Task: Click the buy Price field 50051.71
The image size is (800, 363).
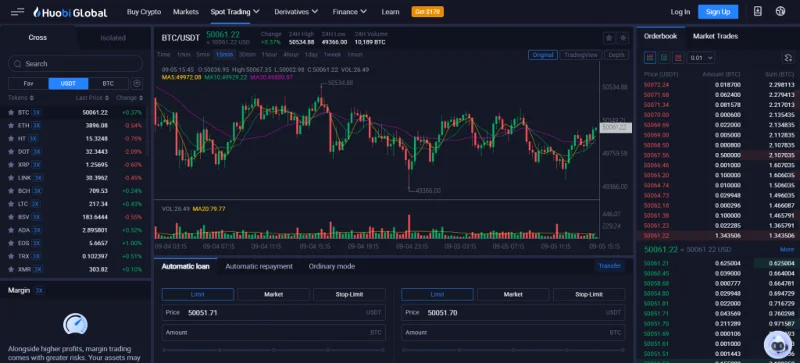Action: [273, 312]
